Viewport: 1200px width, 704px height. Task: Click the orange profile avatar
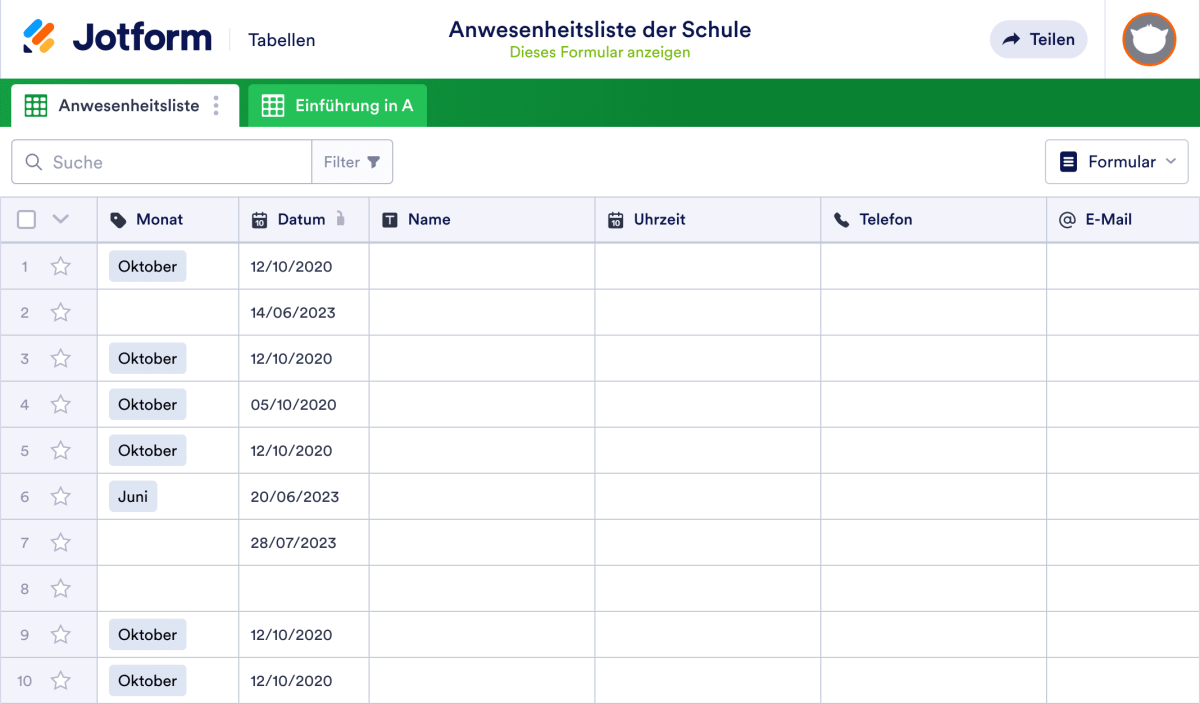pos(1149,40)
